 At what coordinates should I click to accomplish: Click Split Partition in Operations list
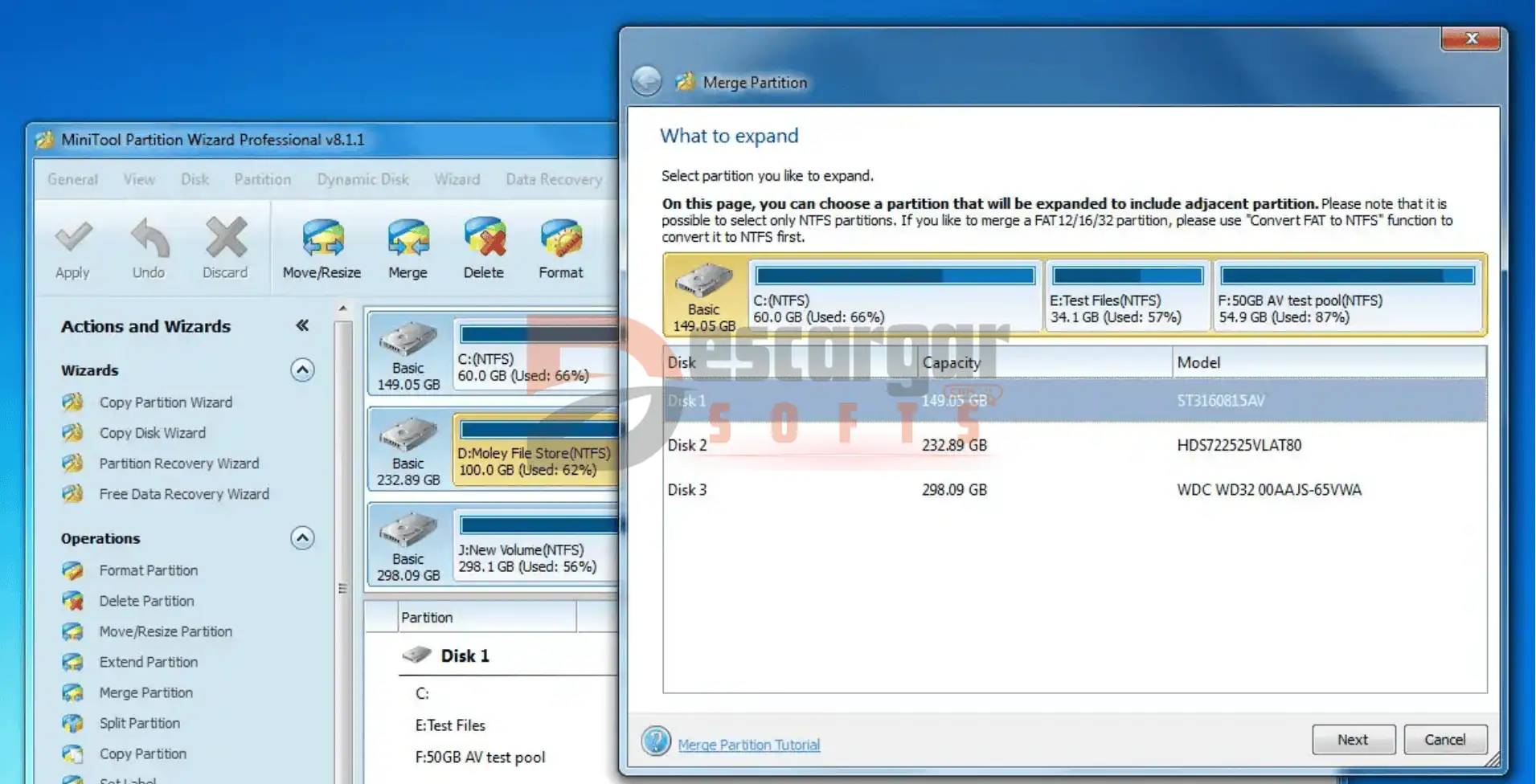[x=139, y=723]
